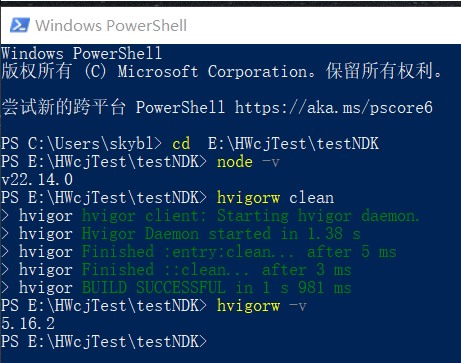The image size is (461, 363).
Task: Click the hvigorw clean command
Action: [x=275, y=198]
